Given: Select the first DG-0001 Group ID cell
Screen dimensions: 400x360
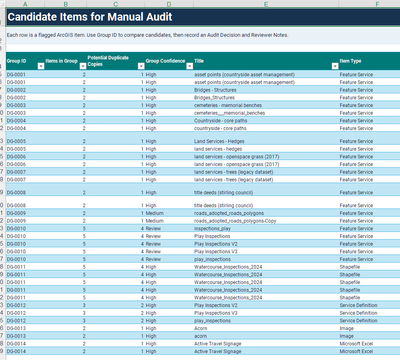Looking at the screenshot, I should pyautogui.click(x=25, y=74).
